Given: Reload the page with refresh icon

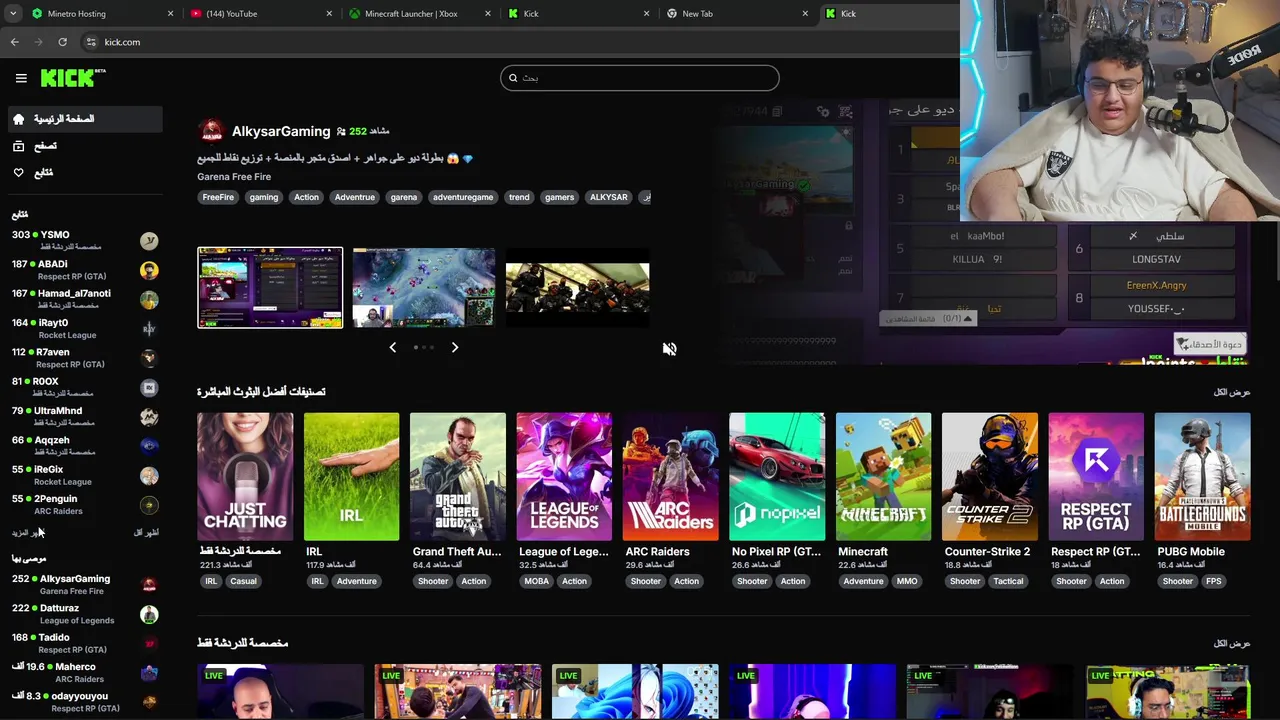Looking at the screenshot, I should click(x=62, y=42).
